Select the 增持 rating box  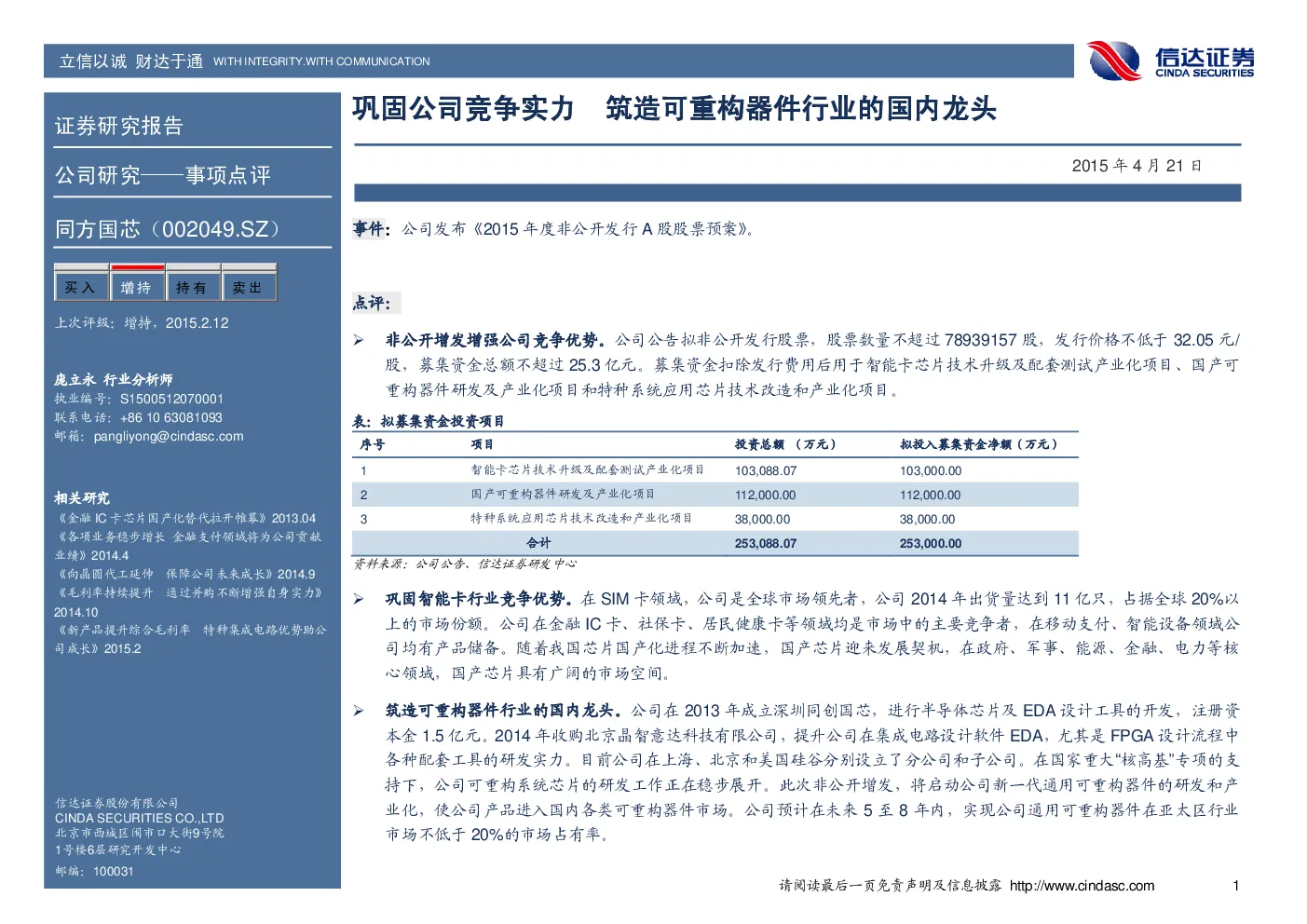(x=137, y=287)
